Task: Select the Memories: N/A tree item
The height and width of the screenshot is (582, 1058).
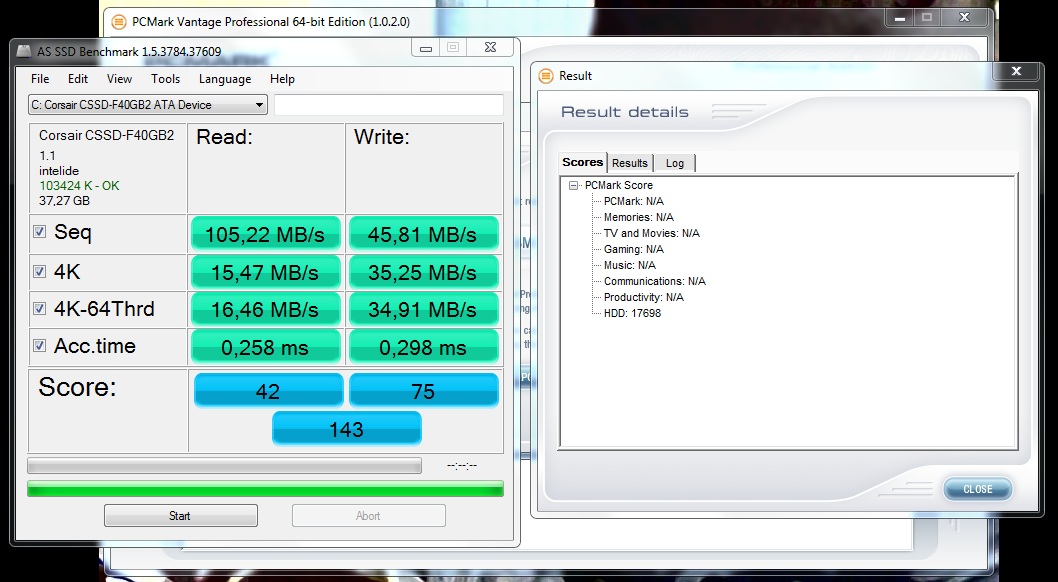Action: [638, 217]
